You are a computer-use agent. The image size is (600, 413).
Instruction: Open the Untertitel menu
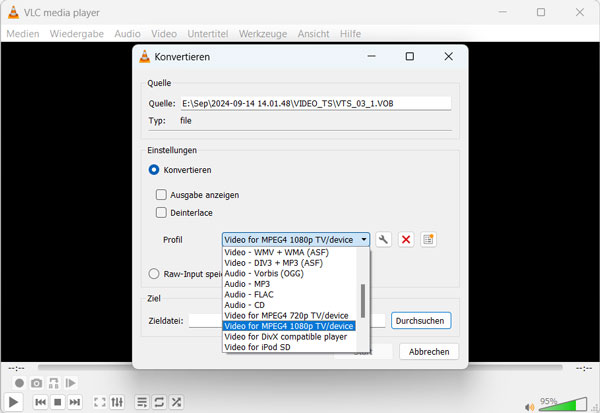(208, 34)
